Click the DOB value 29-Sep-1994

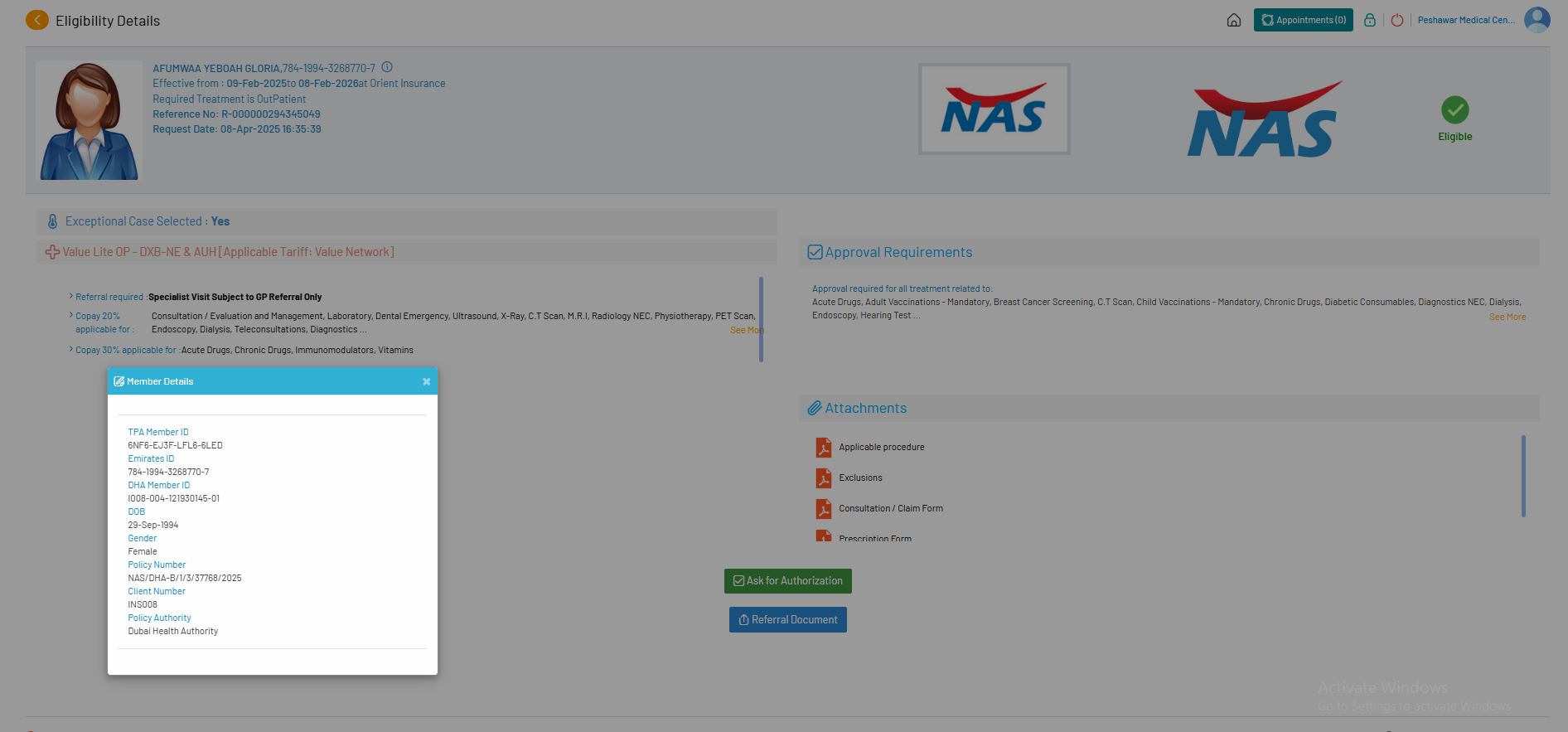coord(153,525)
